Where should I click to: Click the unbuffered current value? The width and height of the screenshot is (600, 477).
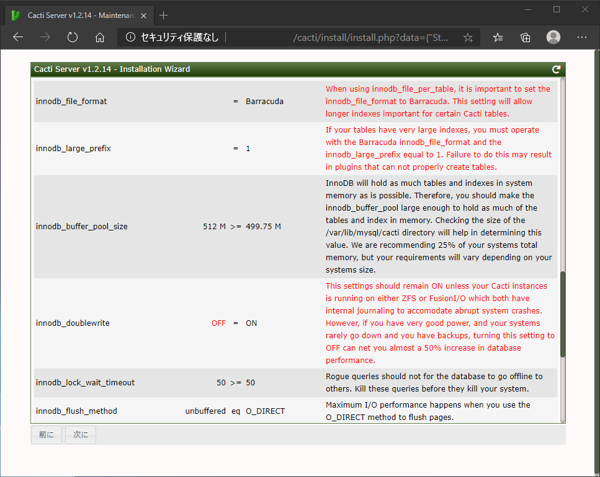[205, 411]
